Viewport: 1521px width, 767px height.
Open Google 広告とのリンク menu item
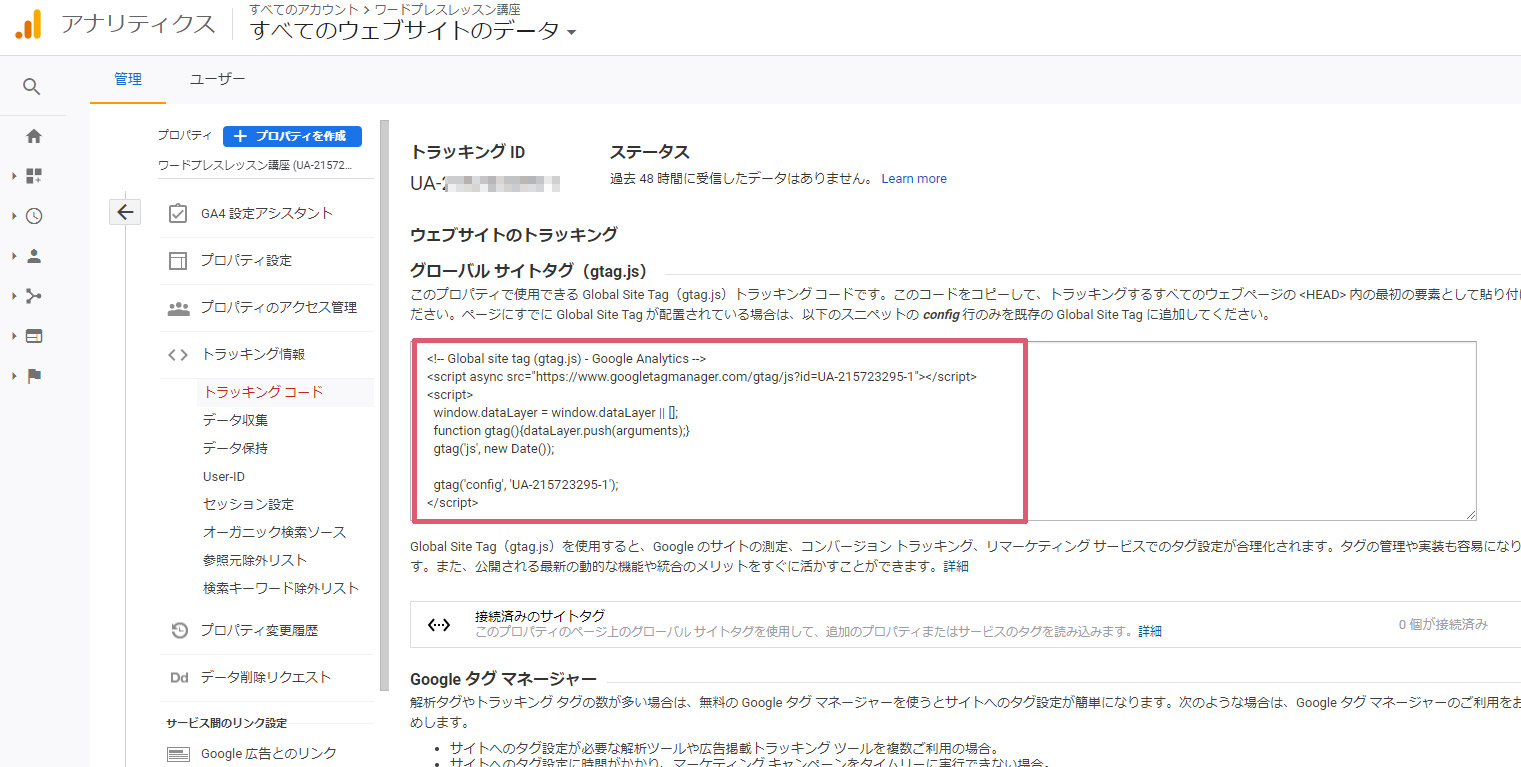pos(266,754)
